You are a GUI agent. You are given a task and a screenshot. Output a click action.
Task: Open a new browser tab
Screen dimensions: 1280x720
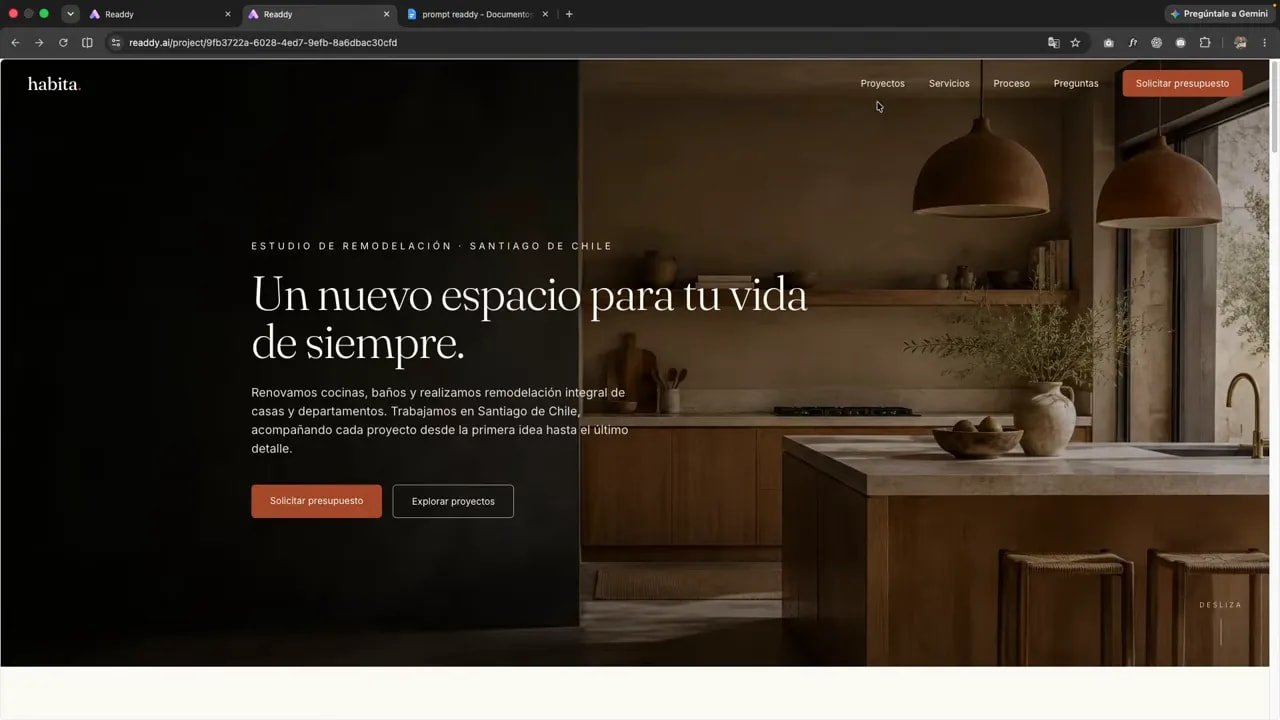tap(569, 14)
